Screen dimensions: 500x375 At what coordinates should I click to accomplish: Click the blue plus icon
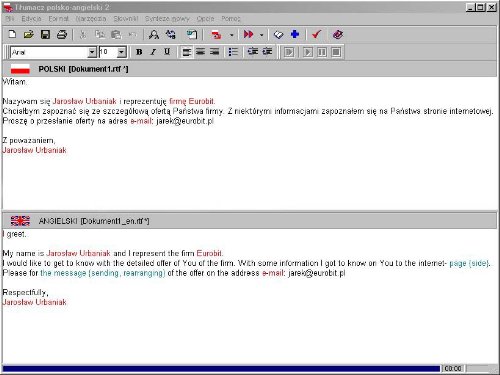coord(295,34)
